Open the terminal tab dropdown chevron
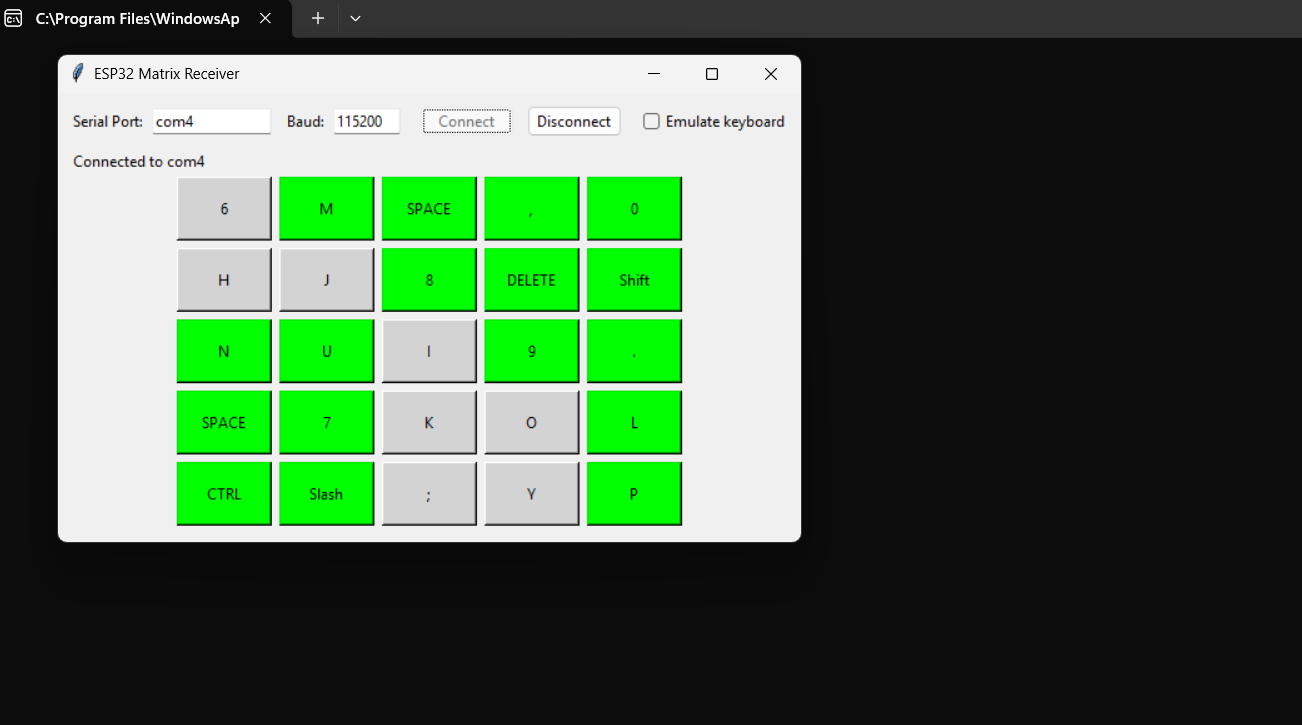The image size is (1302, 725). [x=355, y=18]
